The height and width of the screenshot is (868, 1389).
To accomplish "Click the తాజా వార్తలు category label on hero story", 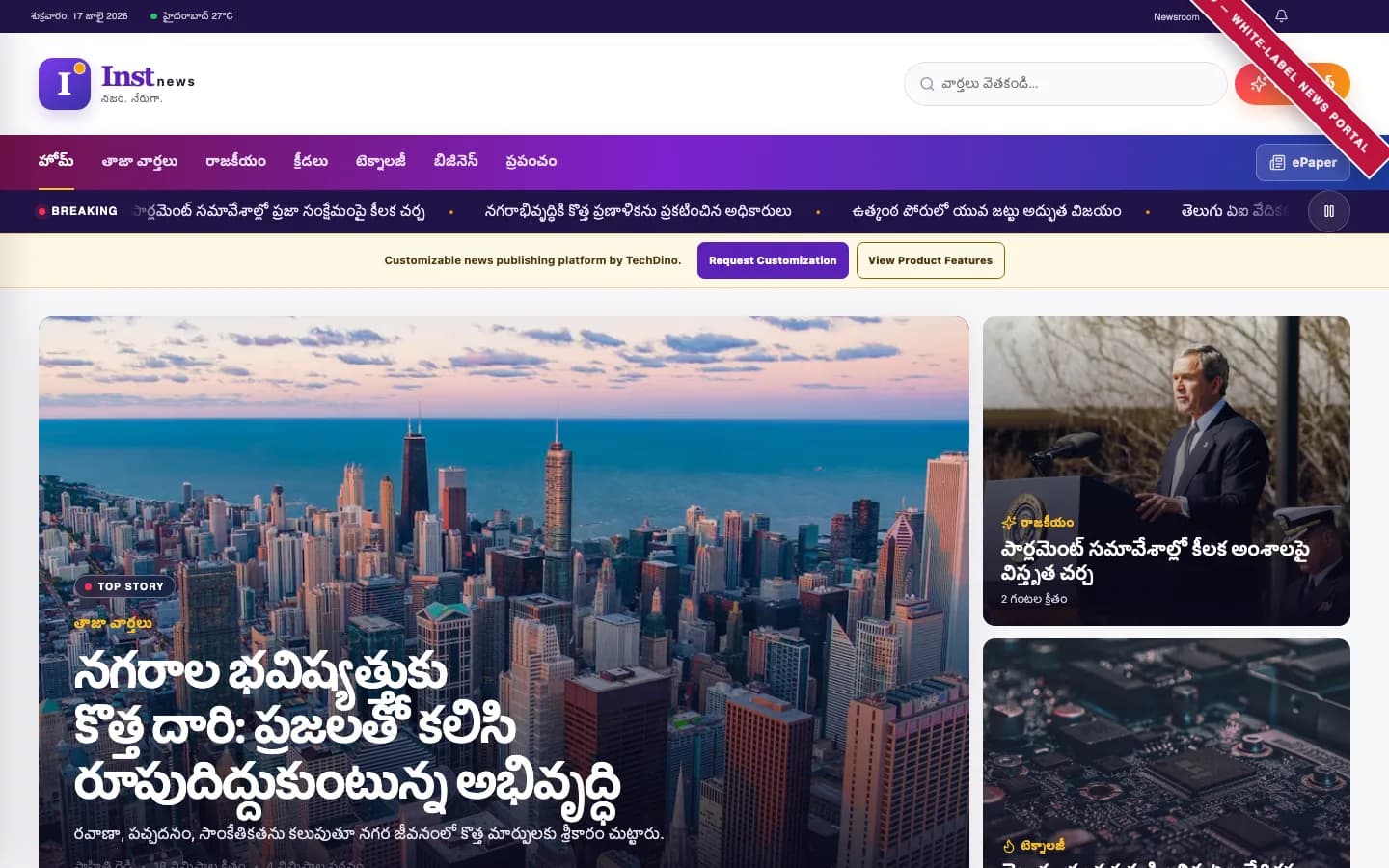I will click(x=113, y=623).
